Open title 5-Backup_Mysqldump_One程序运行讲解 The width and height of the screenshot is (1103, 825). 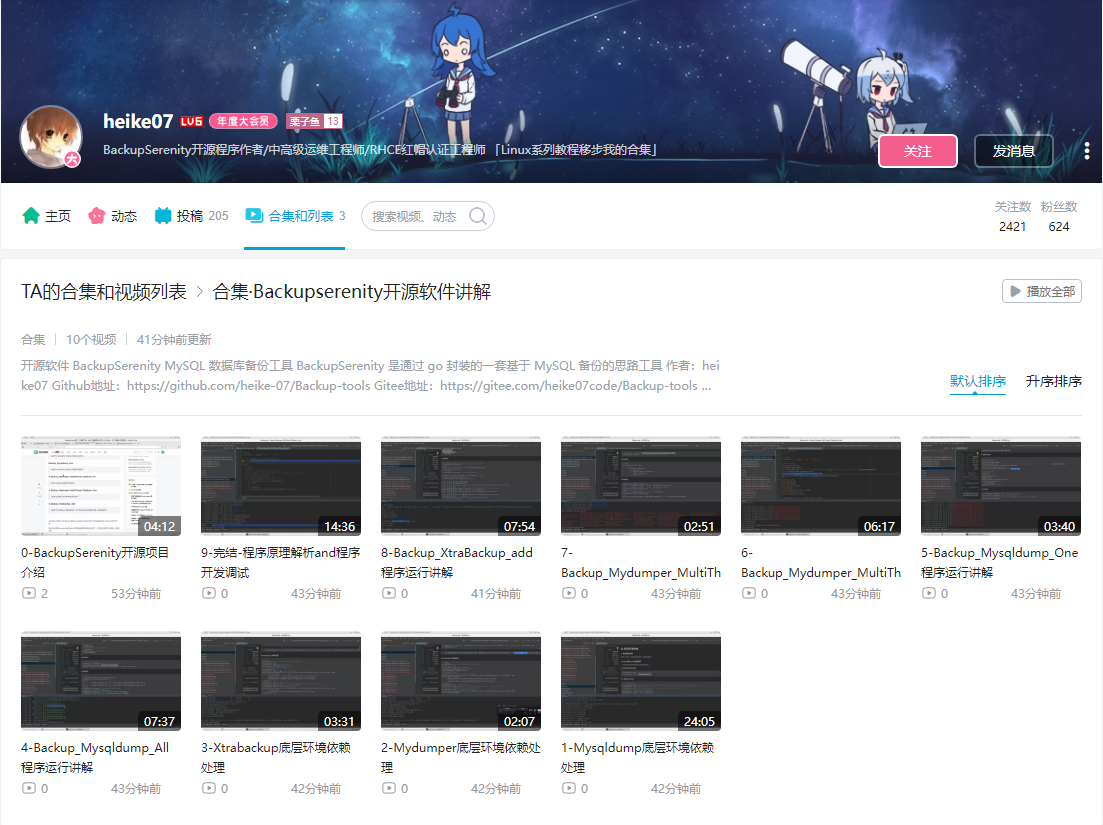1000,563
